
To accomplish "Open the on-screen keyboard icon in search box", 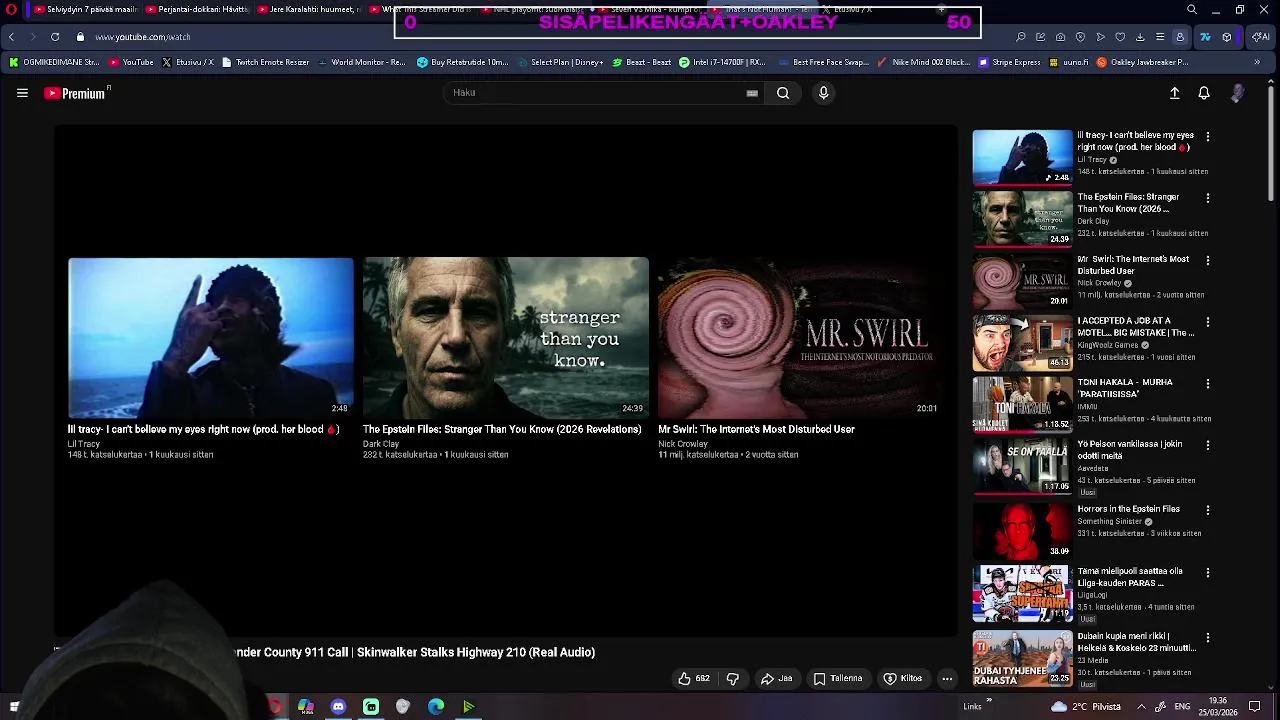I will coord(752,93).
